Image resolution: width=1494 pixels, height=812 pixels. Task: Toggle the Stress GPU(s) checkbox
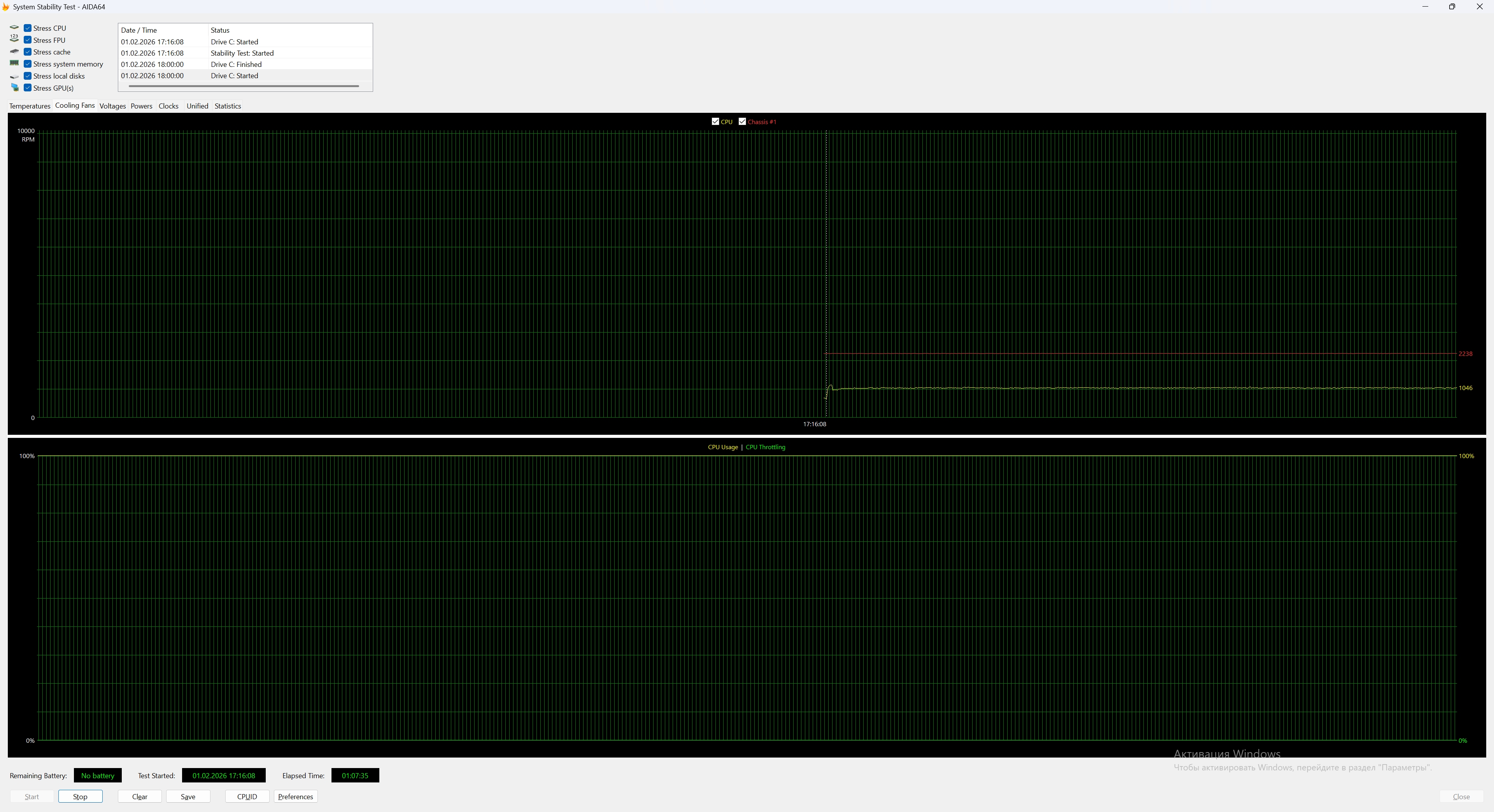(x=27, y=87)
